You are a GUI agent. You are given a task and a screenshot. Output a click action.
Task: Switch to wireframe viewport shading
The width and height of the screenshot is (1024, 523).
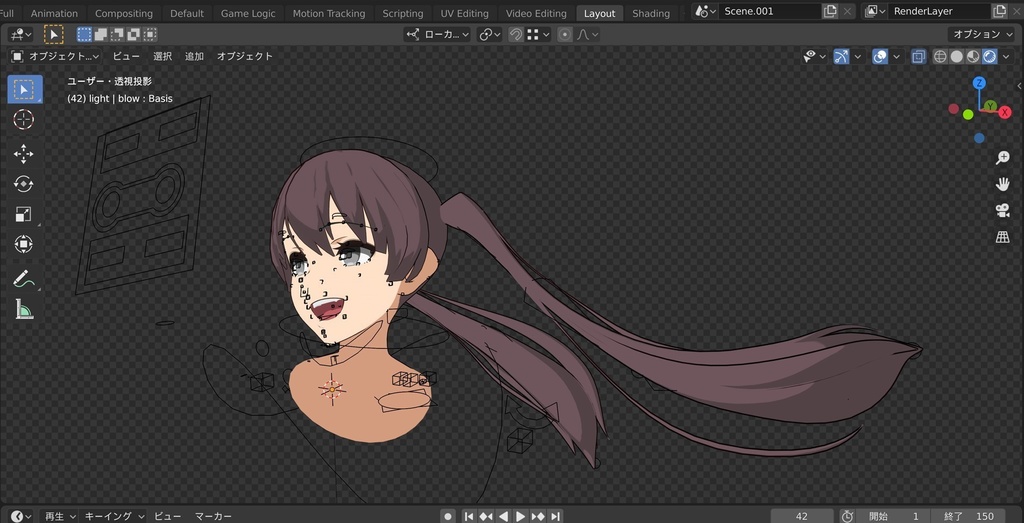coord(940,57)
